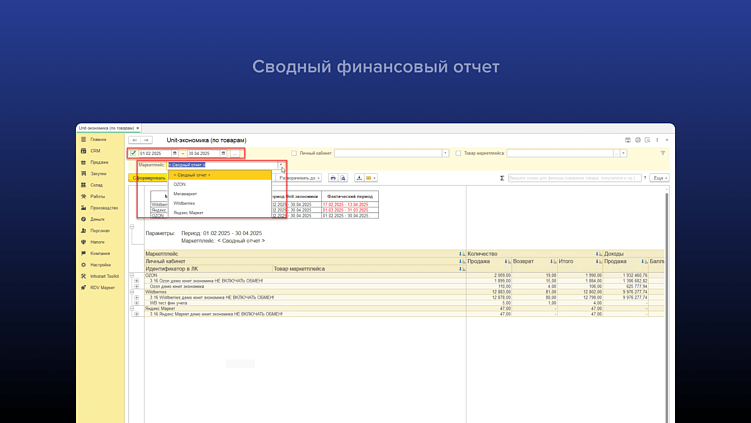Go forward with the right arrow button
Image resolution: width=751 pixels, height=423 pixels.
146,140
